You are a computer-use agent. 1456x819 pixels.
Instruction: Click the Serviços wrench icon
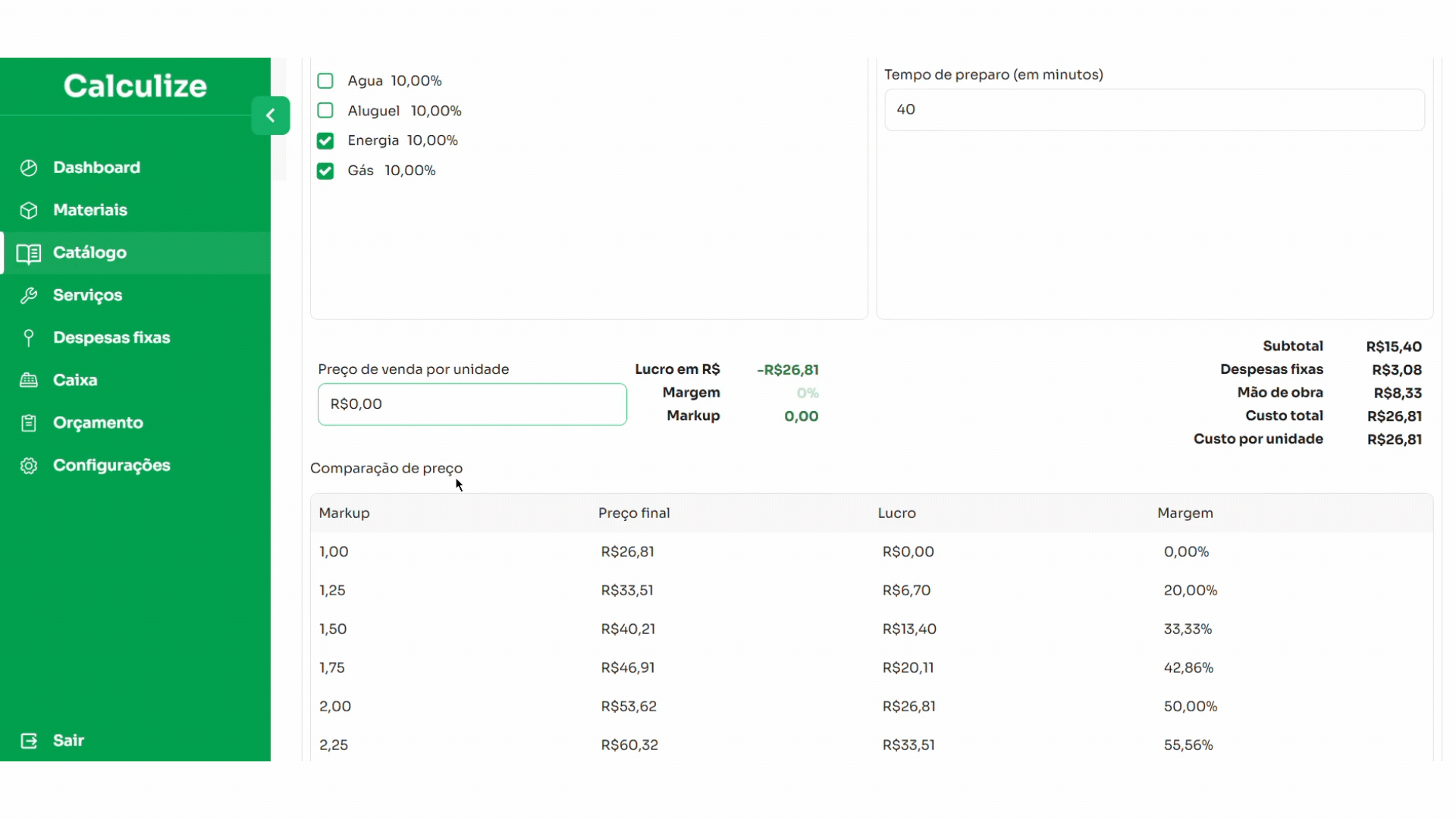coord(29,296)
